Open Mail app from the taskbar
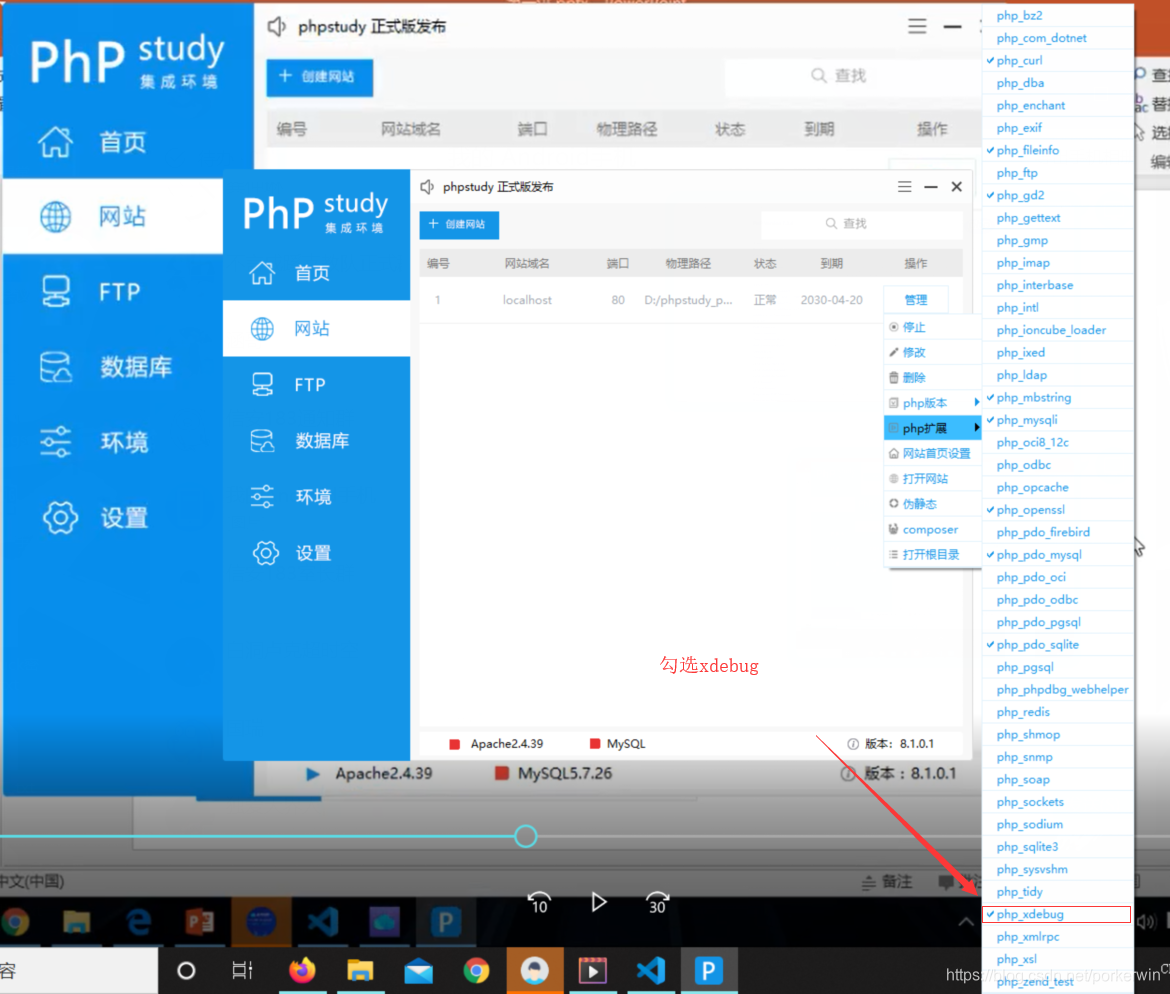 [419, 970]
